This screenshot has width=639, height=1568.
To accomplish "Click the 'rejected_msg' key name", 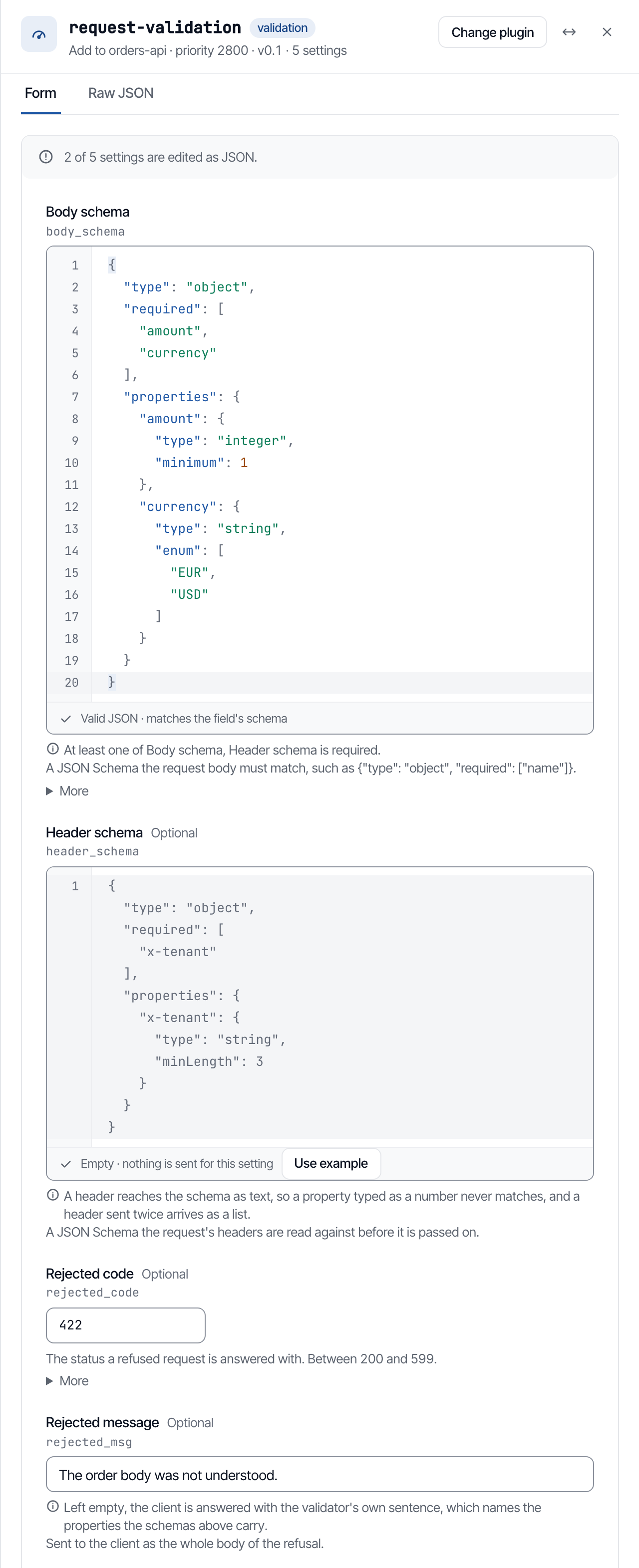I will pos(89,1442).
